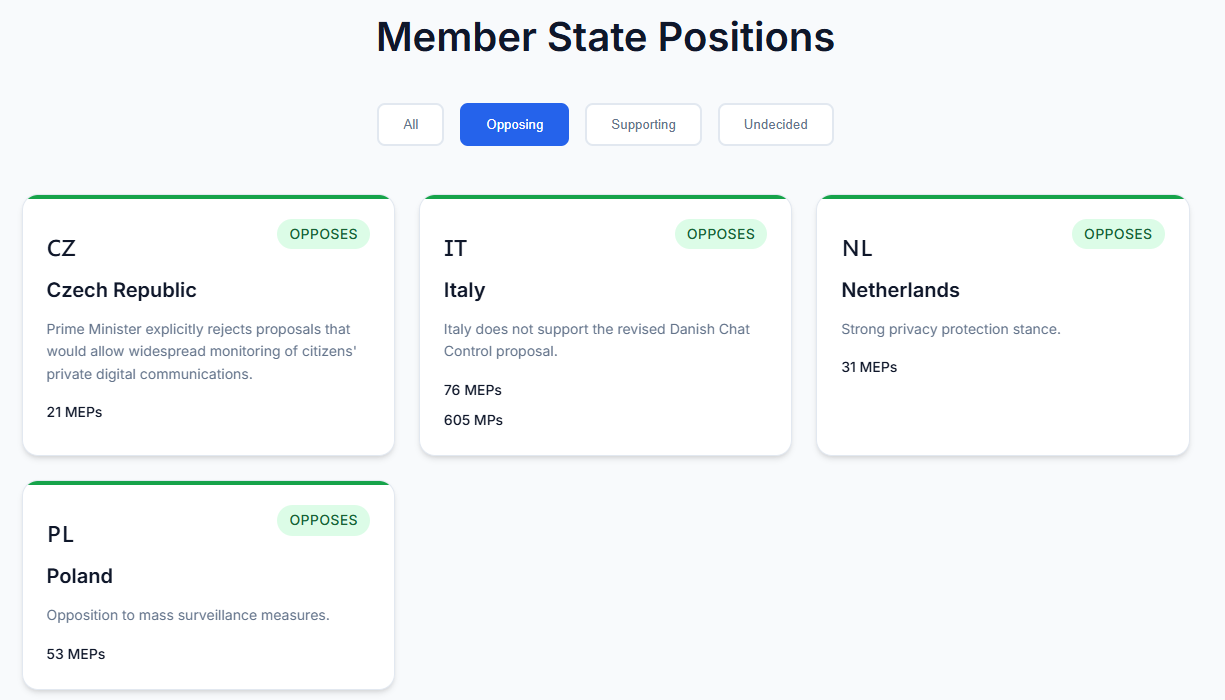Click Italy's 605 MPs count

coord(473,420)
